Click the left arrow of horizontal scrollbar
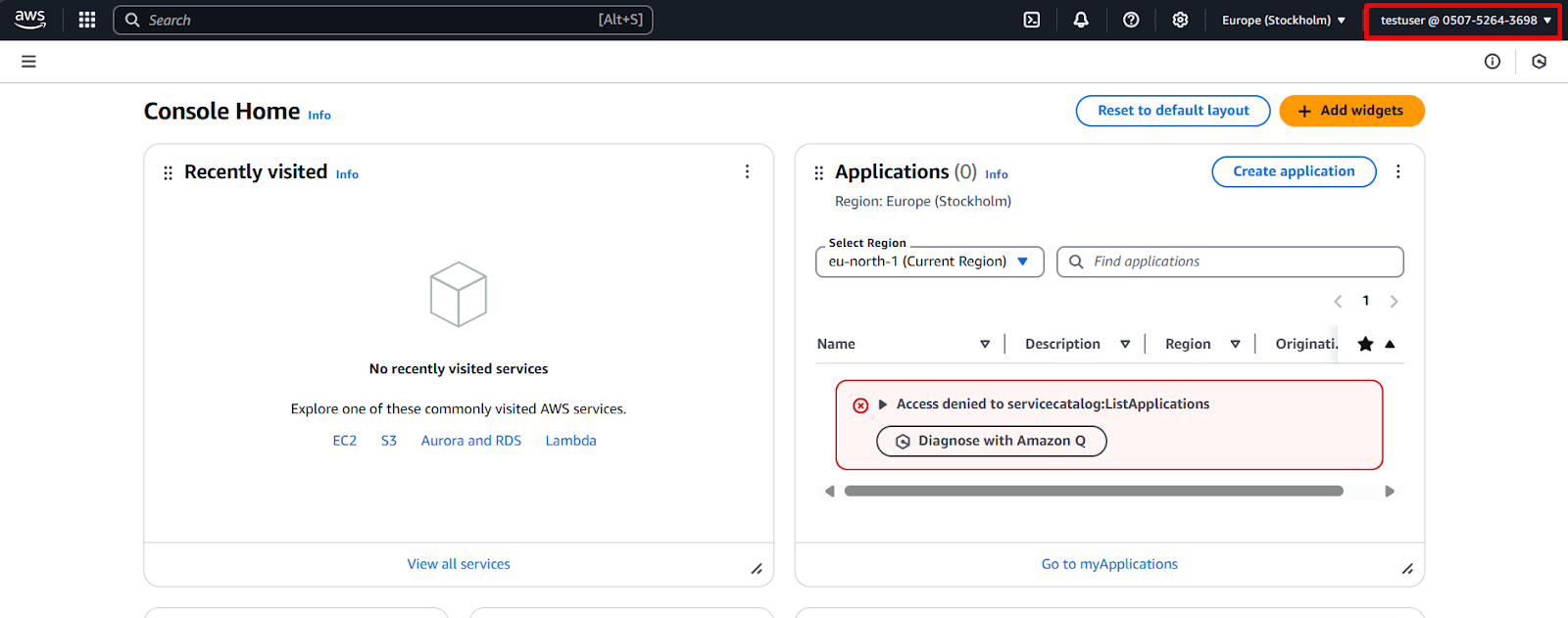Image resolution: width=1568 pixels, height=618 pixels. click(830, 492)
